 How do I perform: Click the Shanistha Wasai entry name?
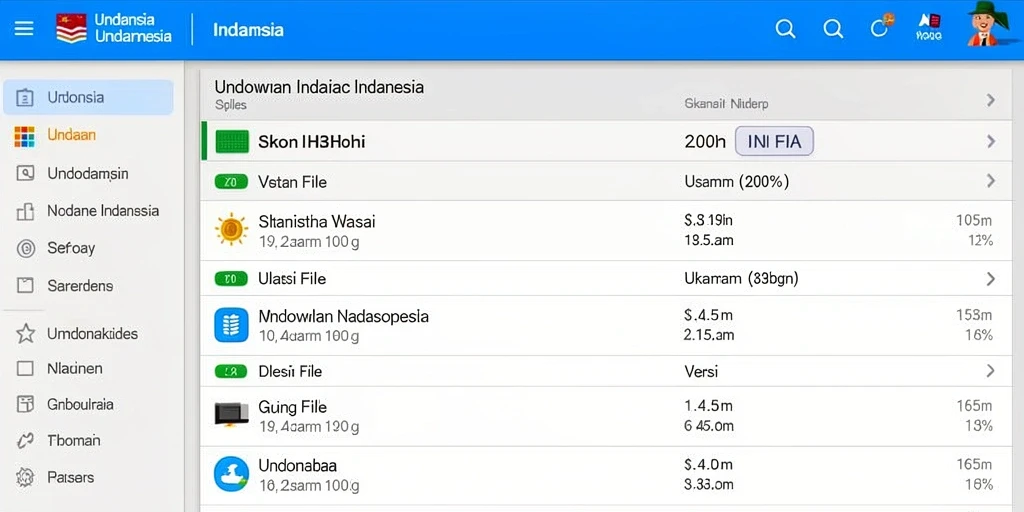coord(317,221)
